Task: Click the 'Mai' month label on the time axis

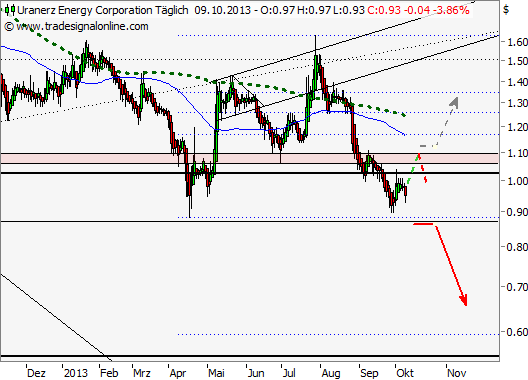Action: click(x=216, y=373)
